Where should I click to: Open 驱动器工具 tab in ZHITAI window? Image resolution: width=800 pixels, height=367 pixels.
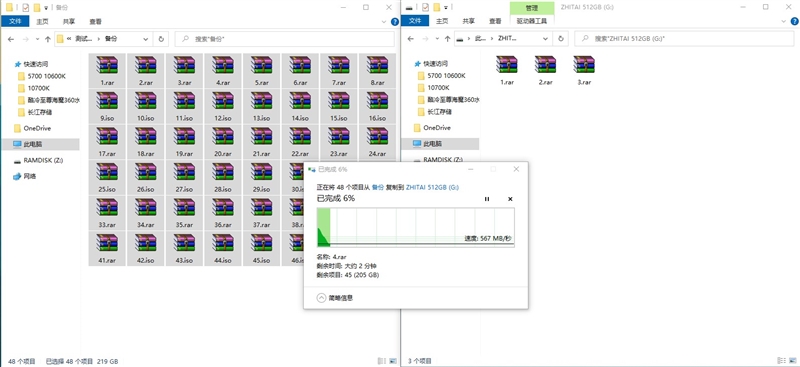pos(532,21)
